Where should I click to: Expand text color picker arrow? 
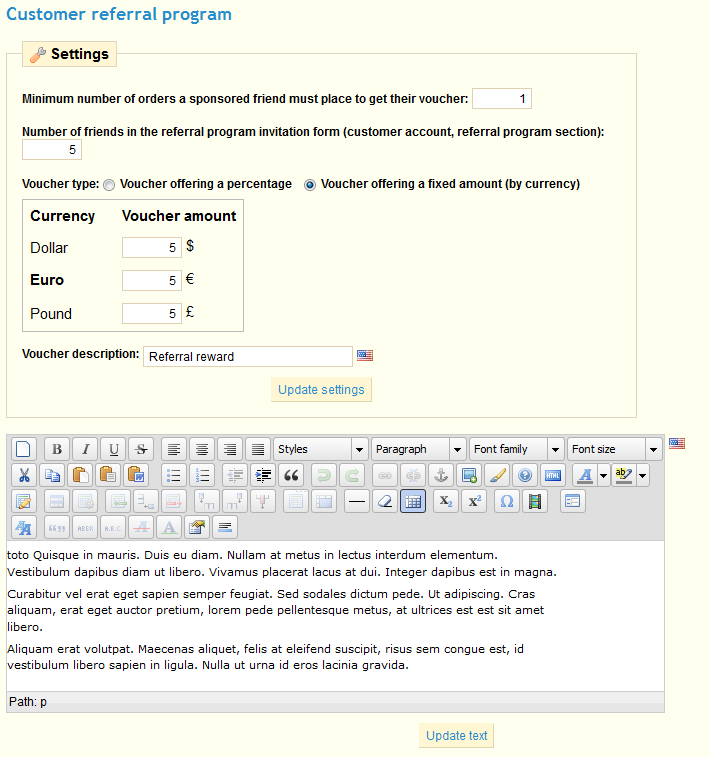pos(603,476)
